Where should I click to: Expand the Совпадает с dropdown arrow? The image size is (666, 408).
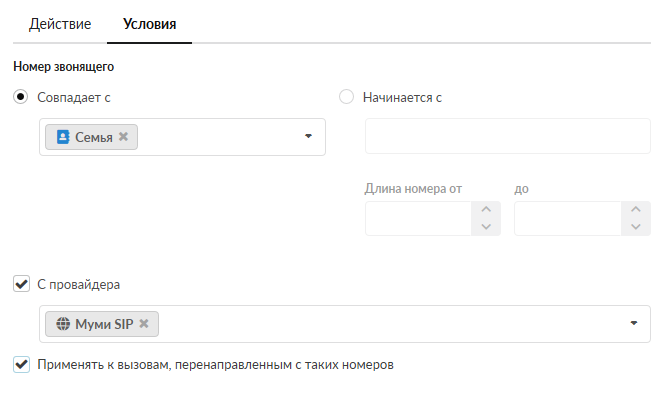[308, 136]
